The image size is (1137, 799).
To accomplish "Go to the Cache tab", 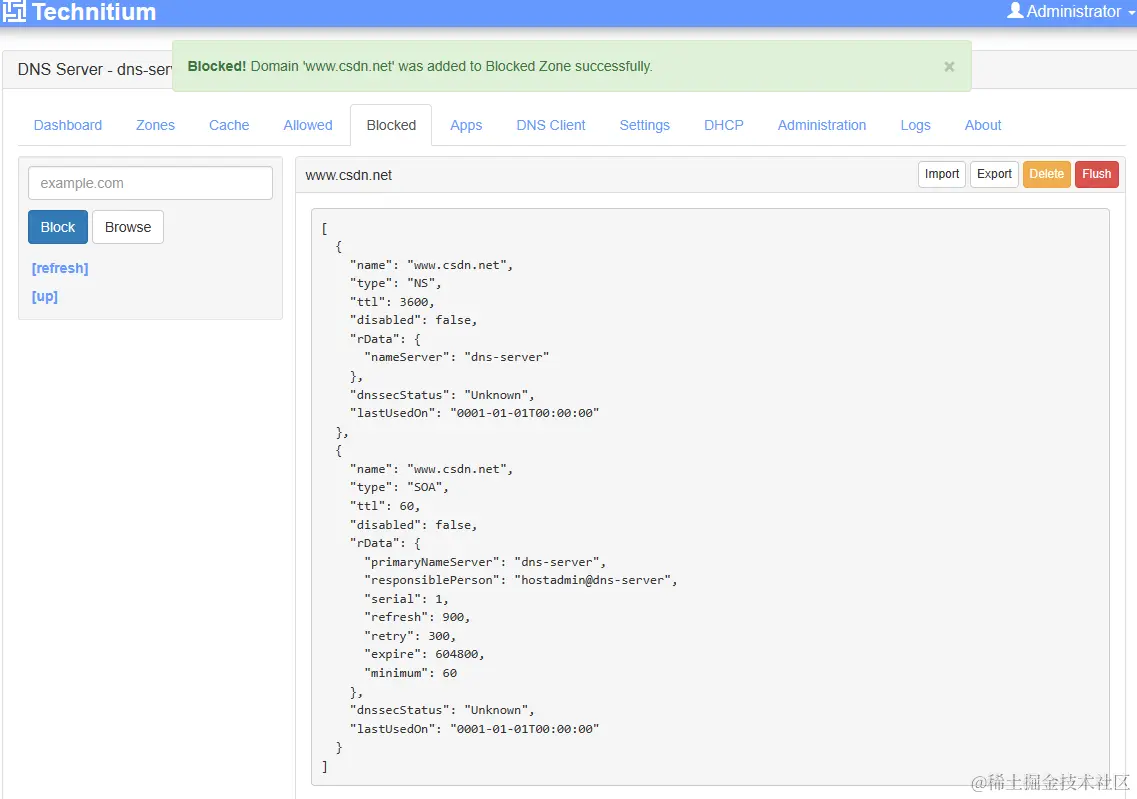I will 229,125.
